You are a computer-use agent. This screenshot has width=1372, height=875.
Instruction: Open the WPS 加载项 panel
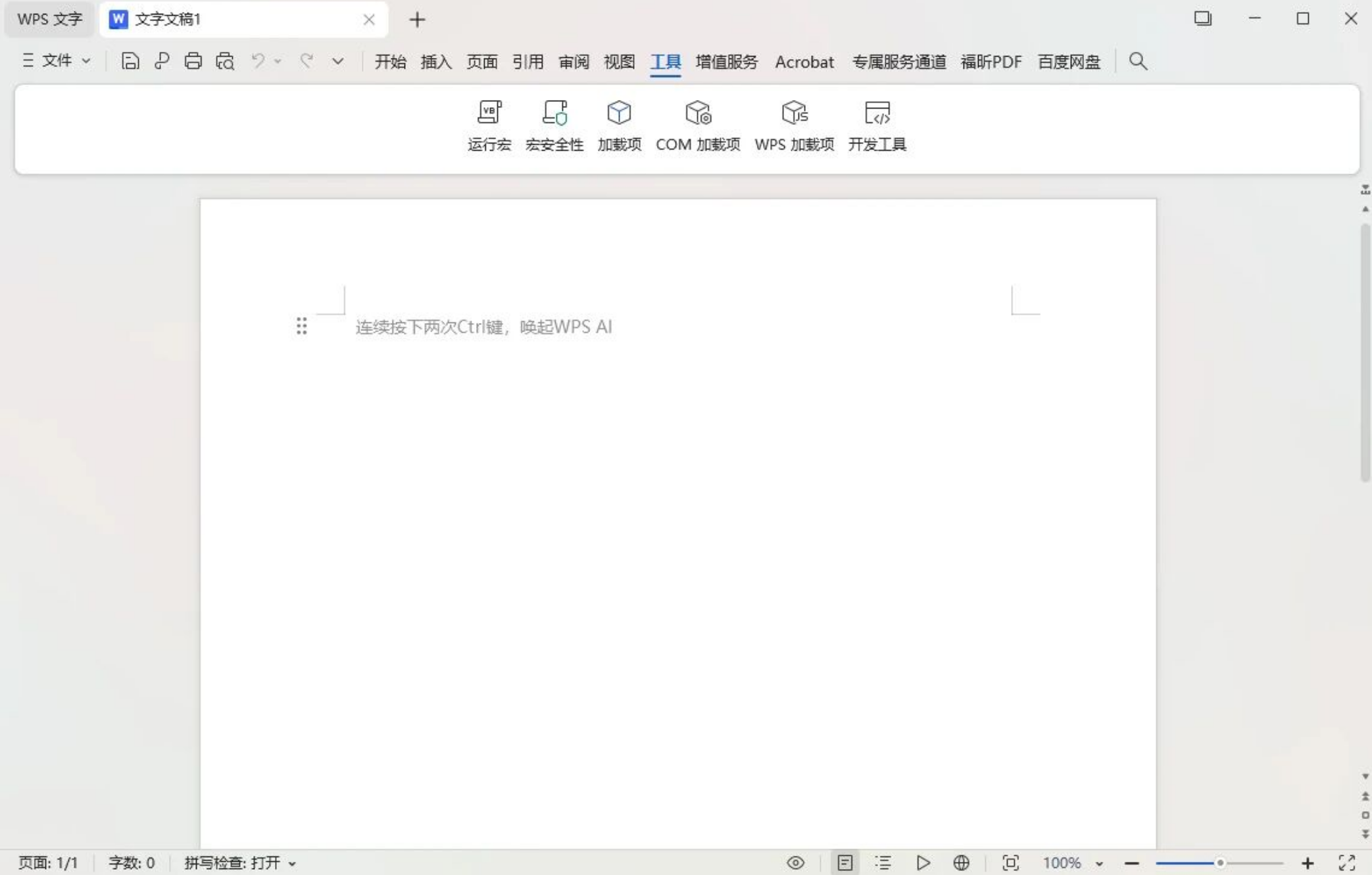click(795, 125)
